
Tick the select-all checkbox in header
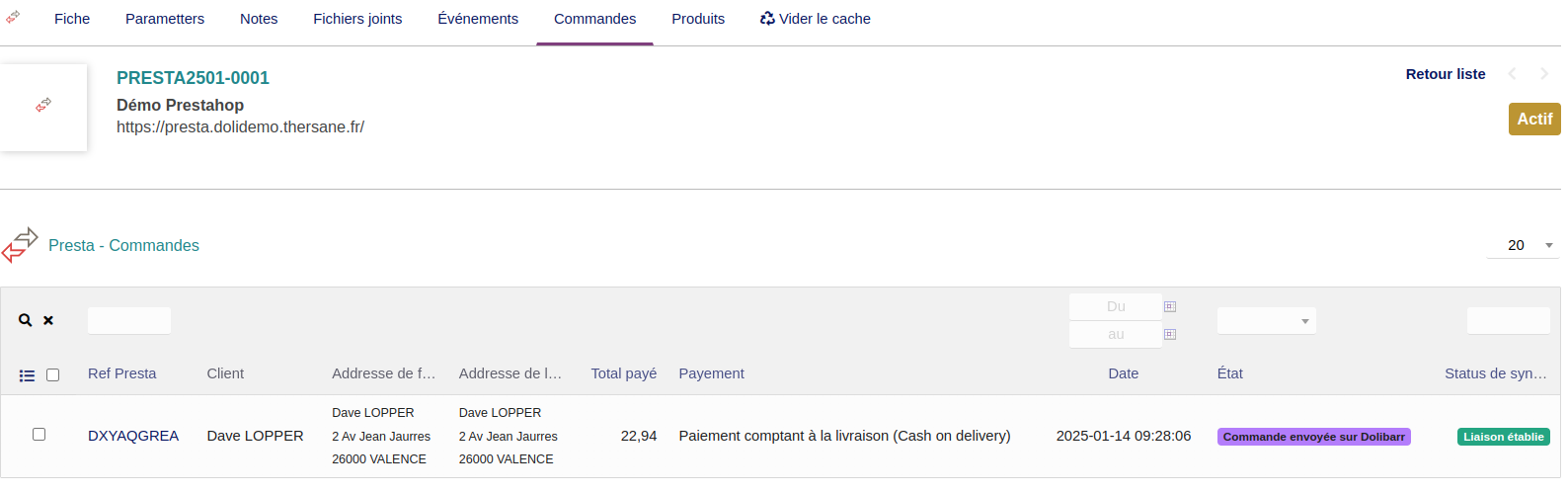53,374
